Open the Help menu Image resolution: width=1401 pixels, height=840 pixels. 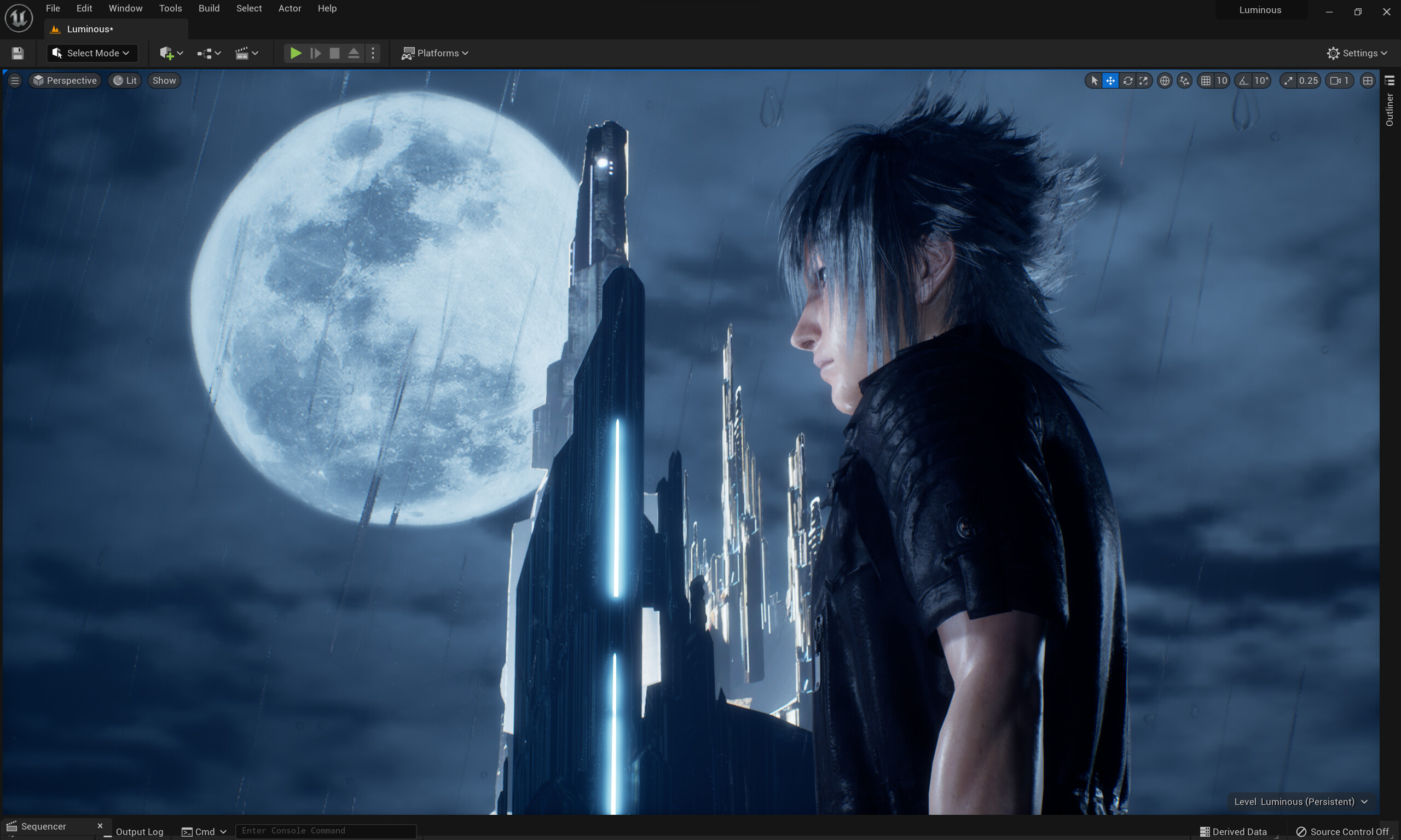(327, 9)
